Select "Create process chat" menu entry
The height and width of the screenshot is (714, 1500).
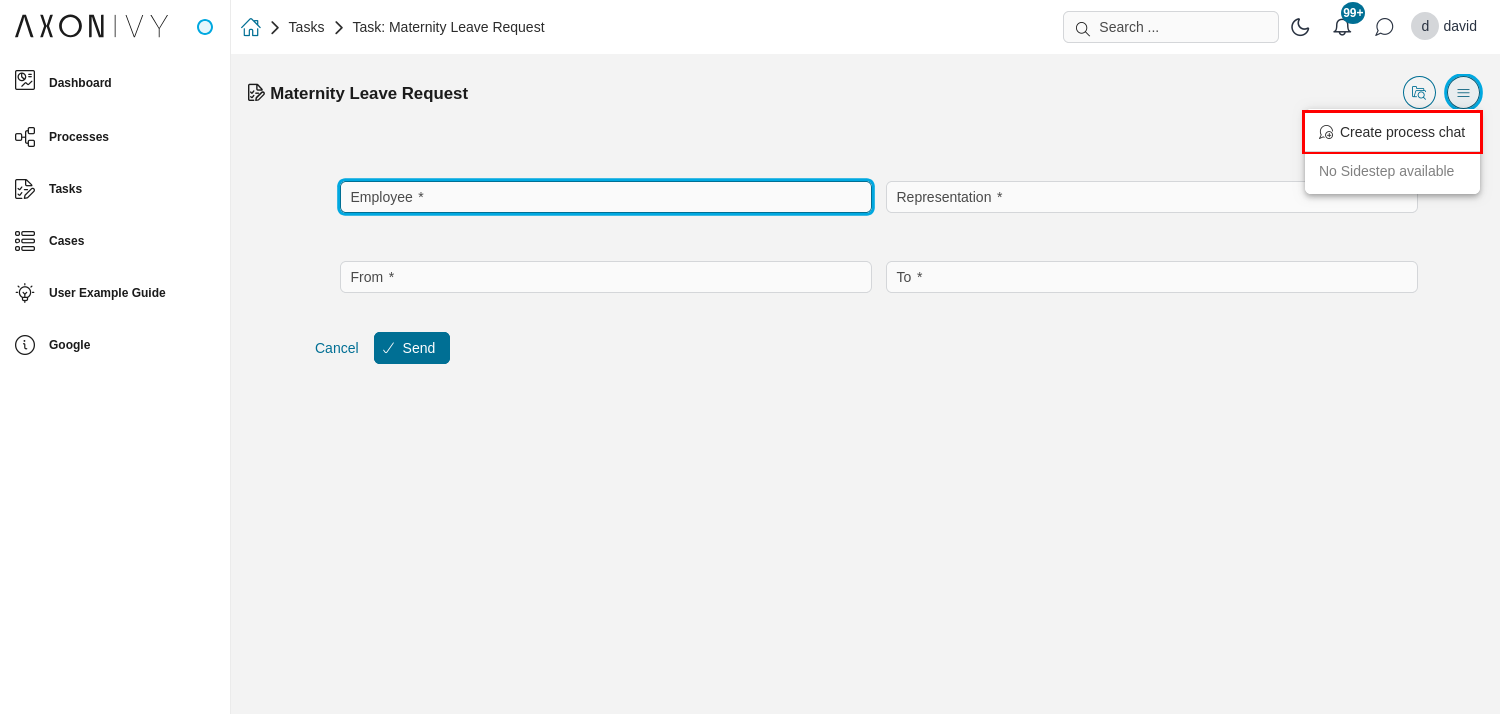click(x=1392, y=131)
